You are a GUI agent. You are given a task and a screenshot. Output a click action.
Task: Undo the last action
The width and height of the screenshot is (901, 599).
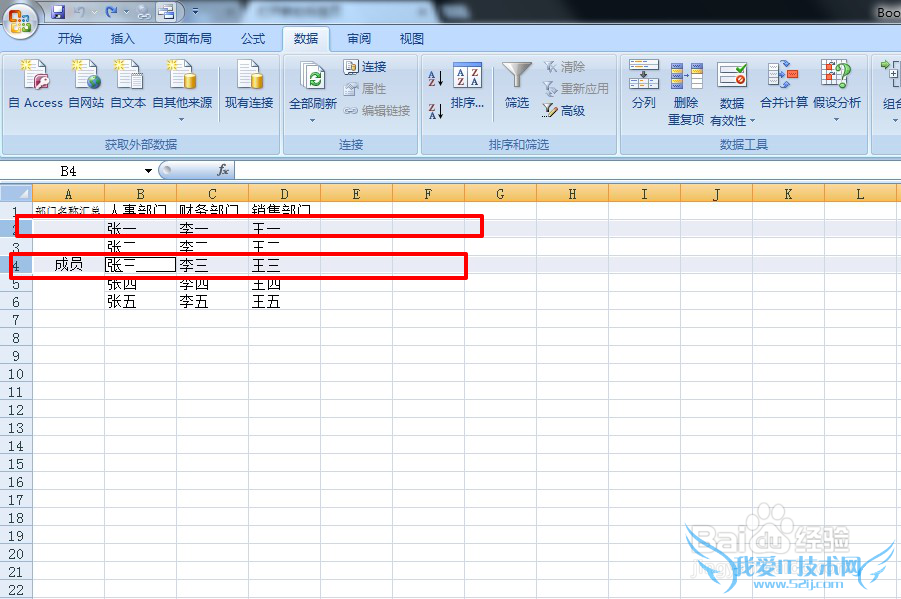click(80, 11)
